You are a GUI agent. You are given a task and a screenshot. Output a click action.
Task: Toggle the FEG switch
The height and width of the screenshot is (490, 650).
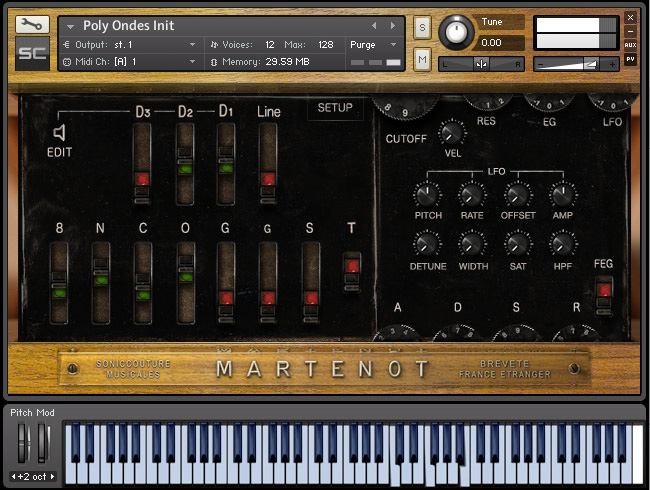604,296
